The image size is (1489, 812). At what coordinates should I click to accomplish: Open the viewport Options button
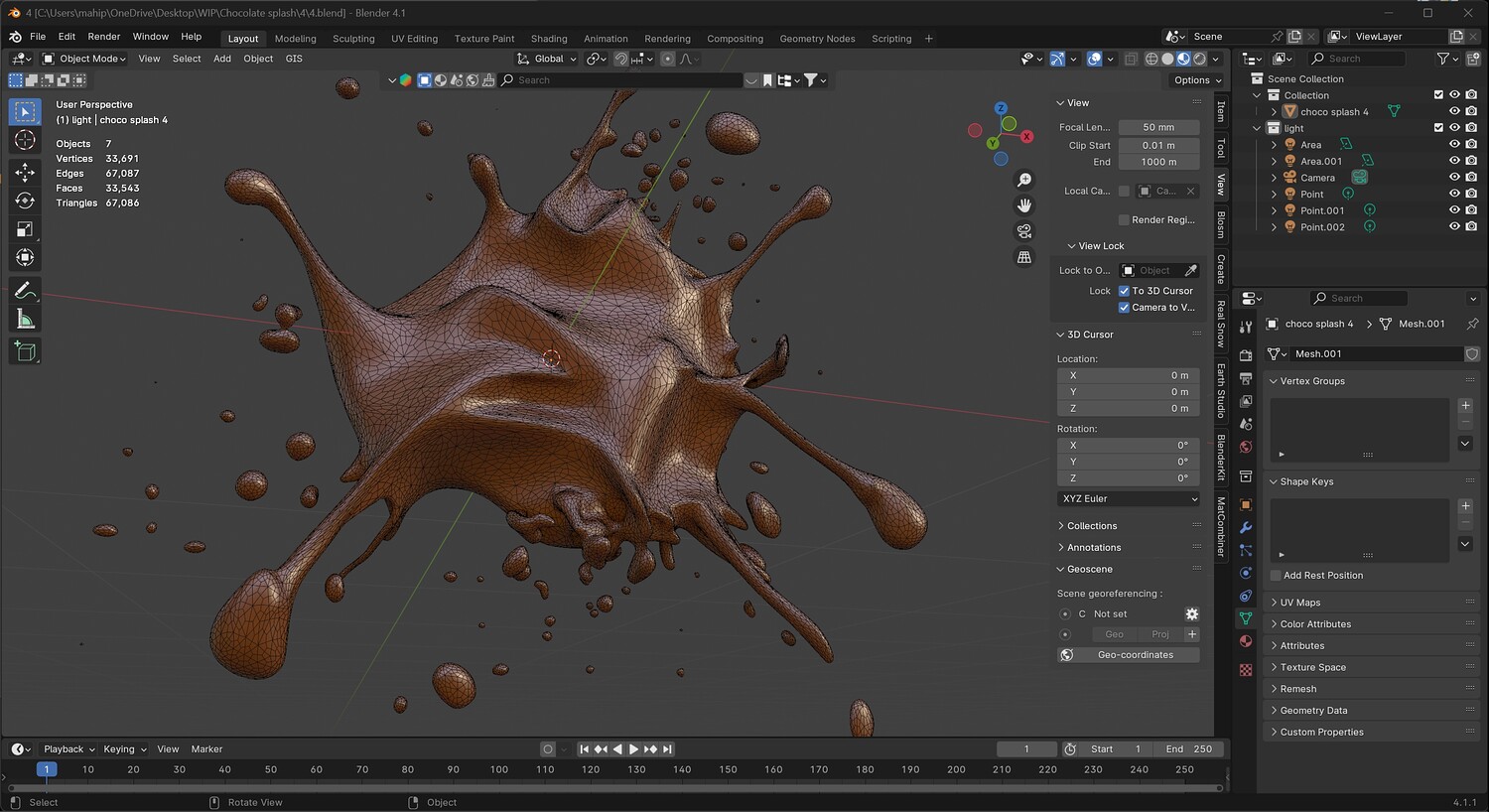point(1196,80)
